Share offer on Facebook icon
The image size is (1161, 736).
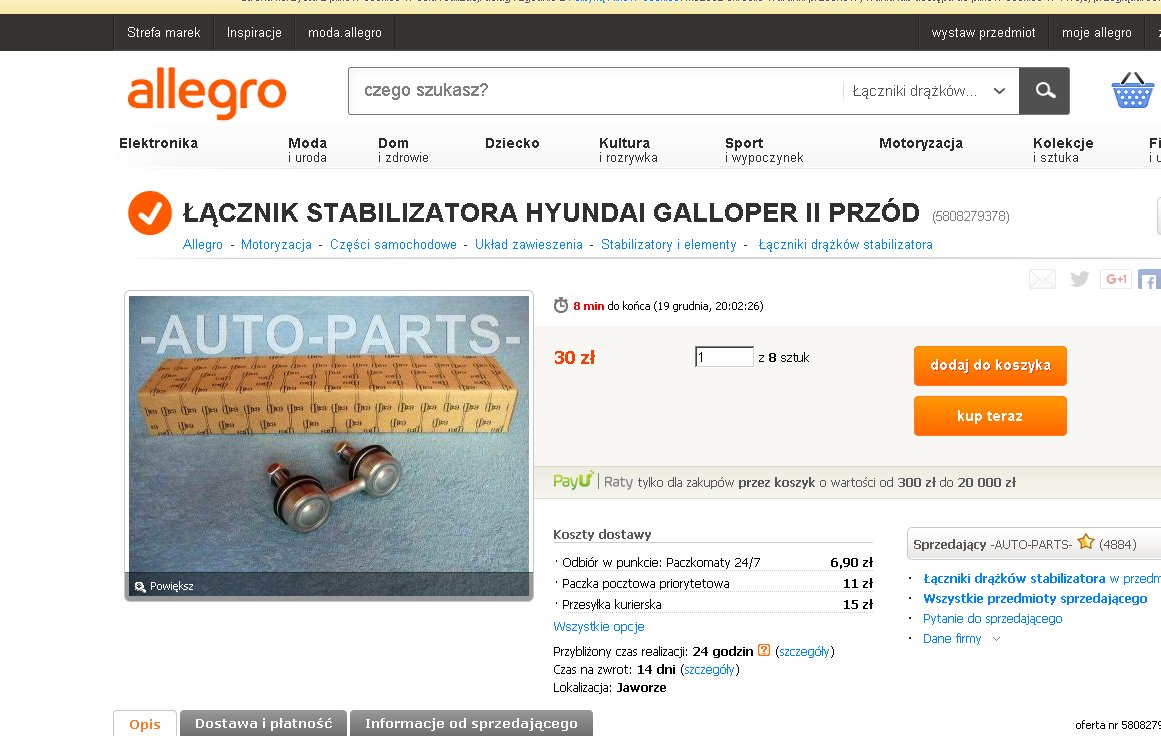pyautogui.click(x=1149, y=279)
